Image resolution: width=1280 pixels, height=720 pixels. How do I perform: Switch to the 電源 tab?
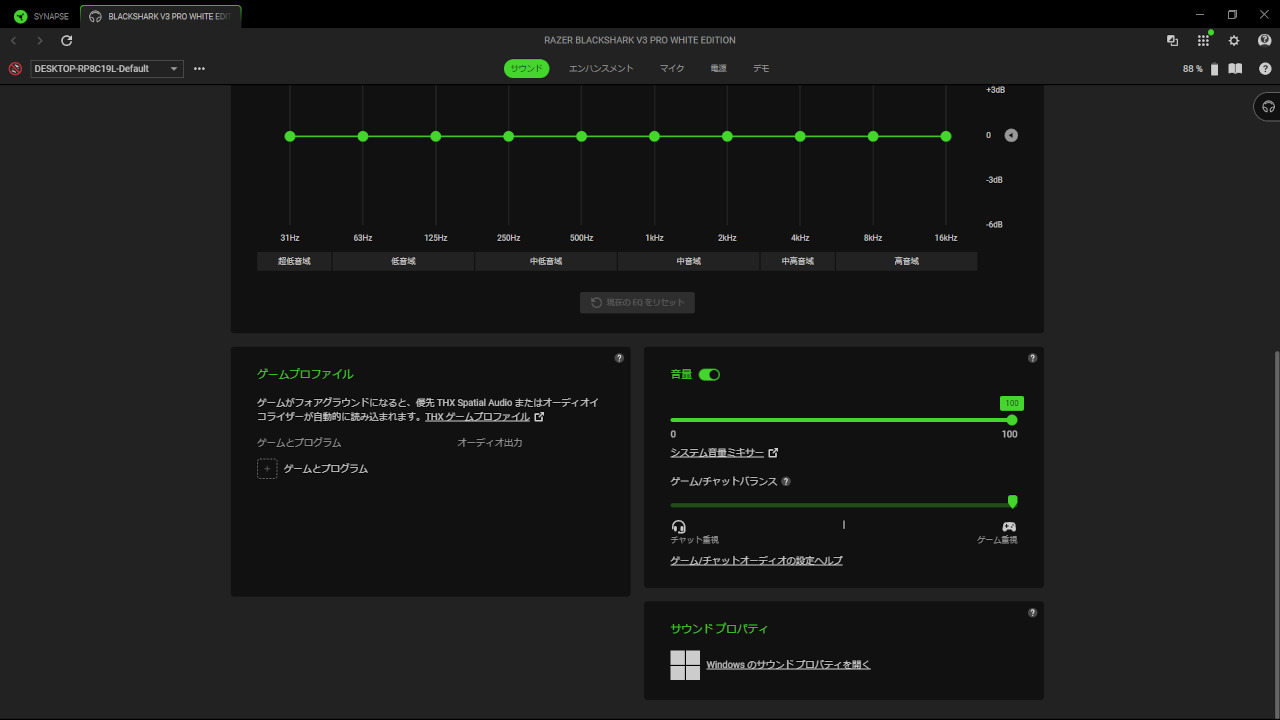(x=718, y=69)
